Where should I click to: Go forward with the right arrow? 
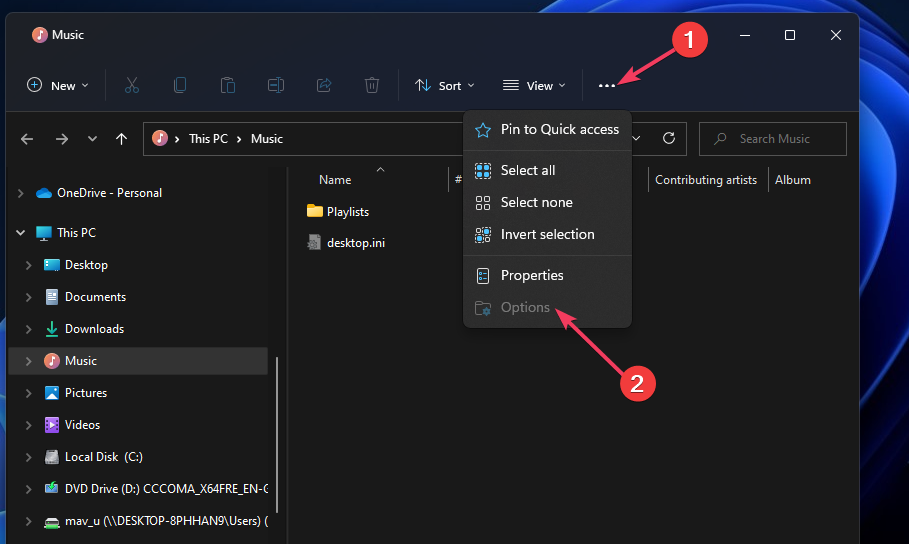(x=61, y=139)
